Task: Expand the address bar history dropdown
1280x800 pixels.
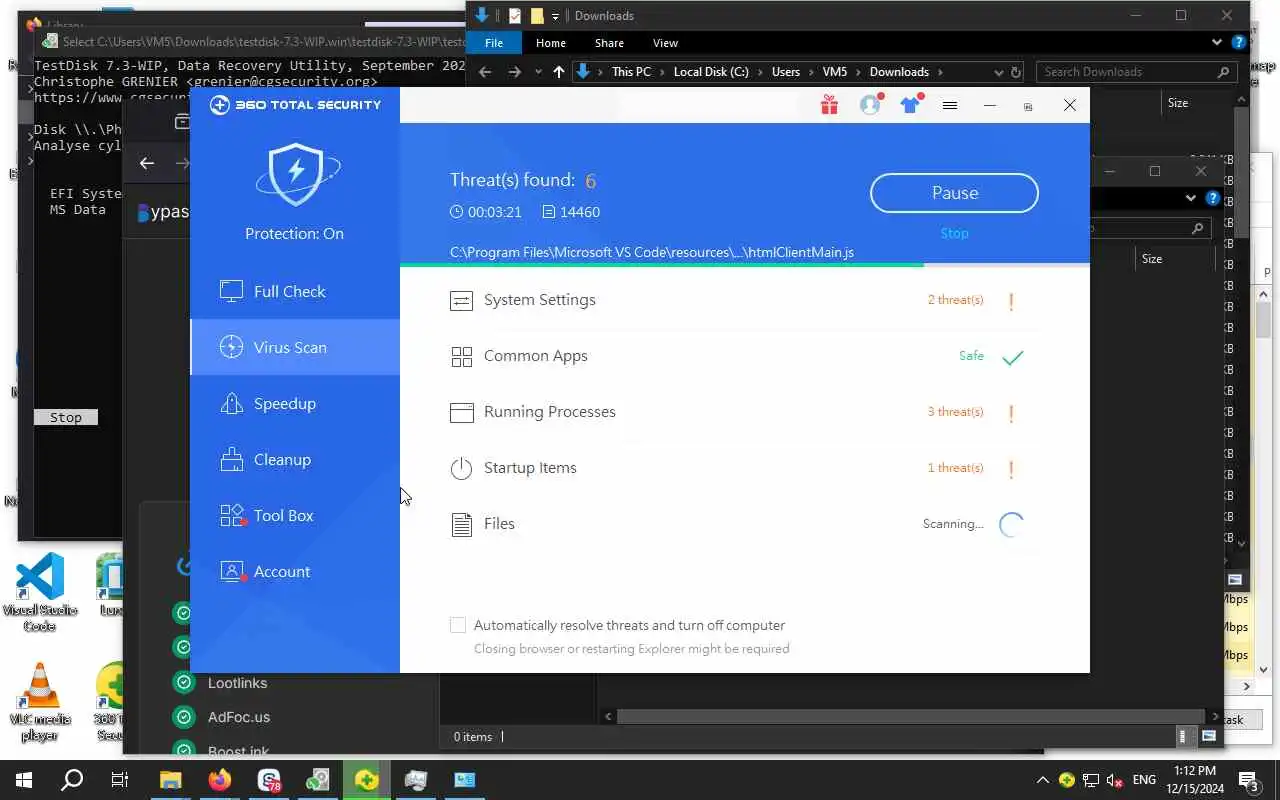Action: click(x=998, y=72)
